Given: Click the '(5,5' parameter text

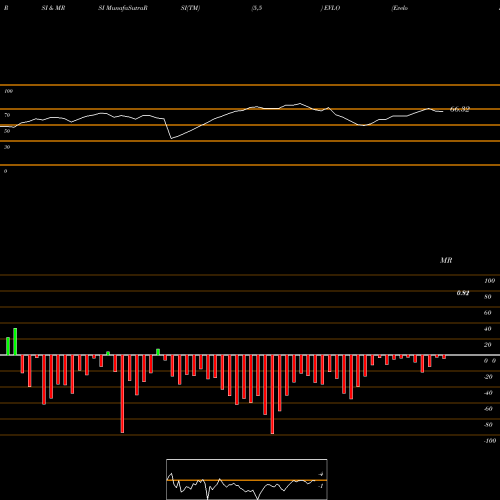Looking at the screenshot, I should click(257, 8).
